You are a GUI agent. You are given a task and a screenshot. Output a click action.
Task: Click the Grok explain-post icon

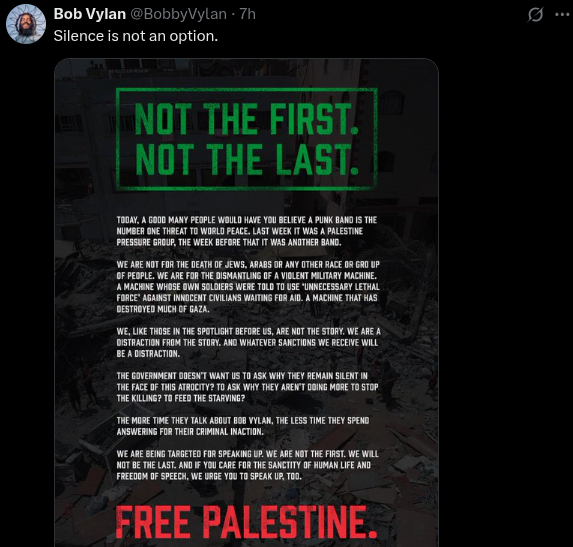[535, 15]
